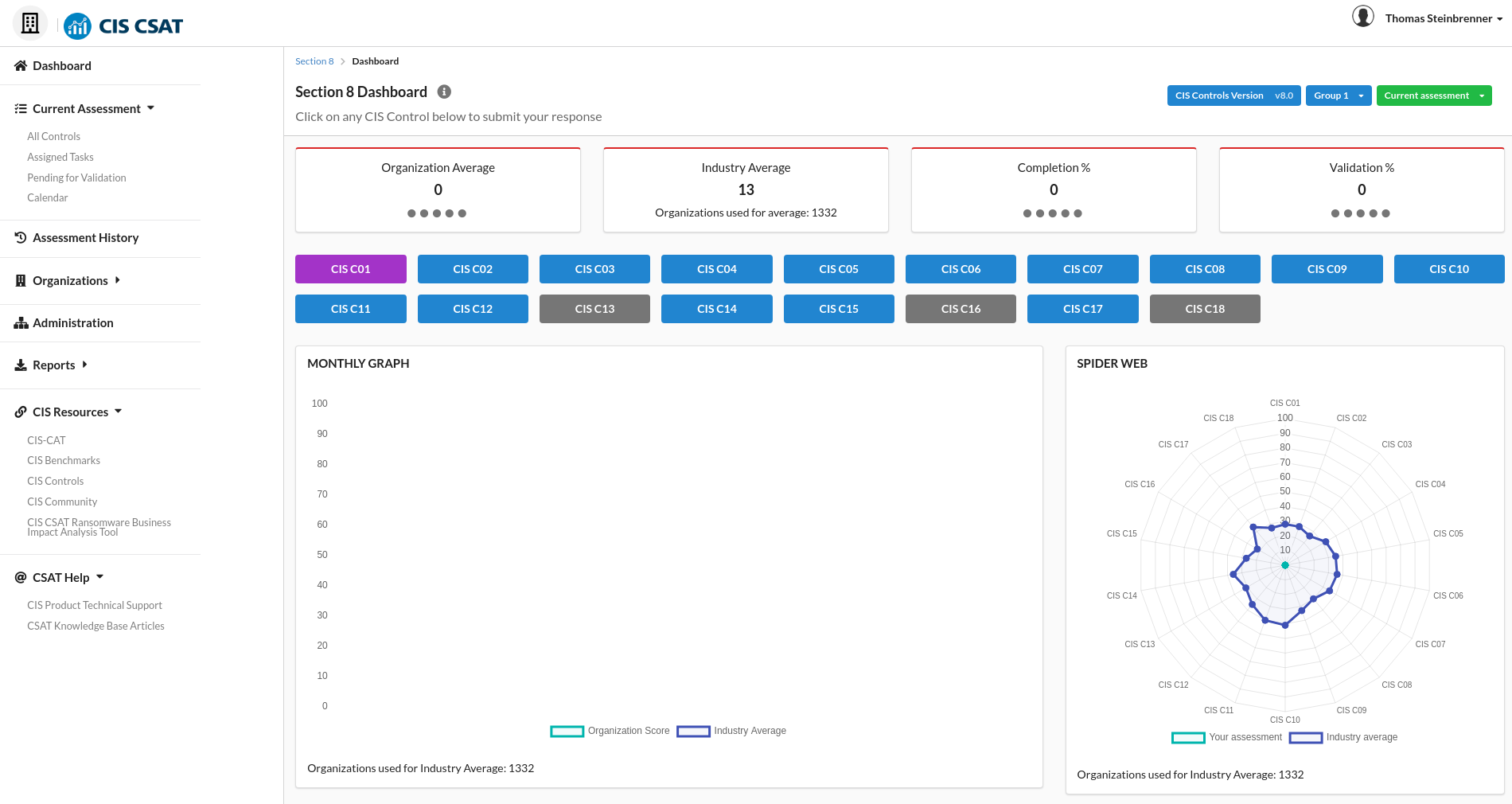
Task: Select the CIS C07 control button
Action: point(1083,269)
